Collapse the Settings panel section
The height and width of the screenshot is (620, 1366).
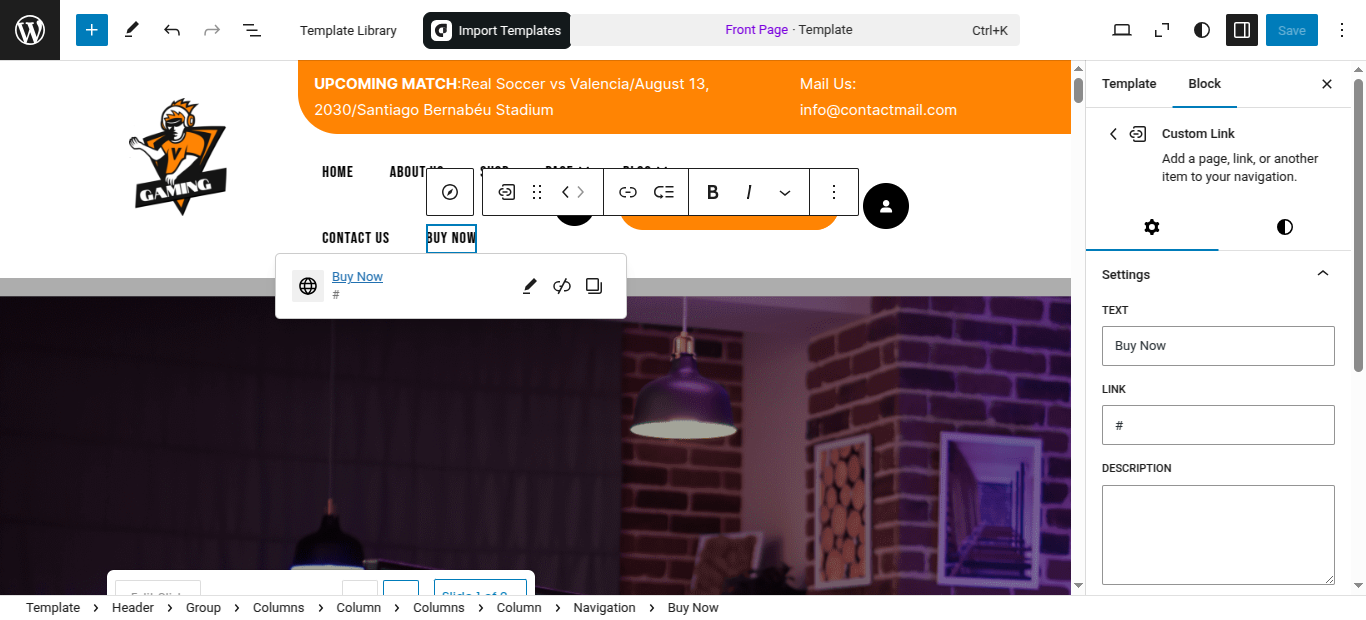click(1323, 274)
